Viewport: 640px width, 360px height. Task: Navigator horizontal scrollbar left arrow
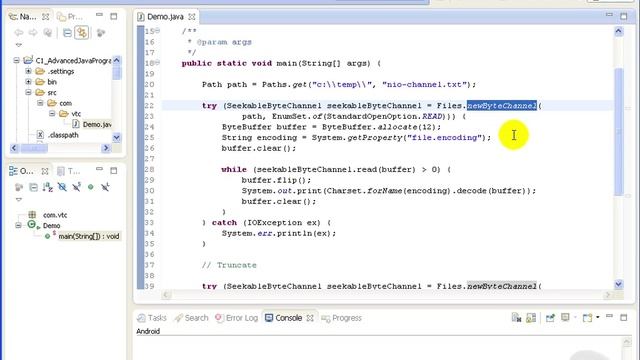pyautogui.click(x=14, y=148)
